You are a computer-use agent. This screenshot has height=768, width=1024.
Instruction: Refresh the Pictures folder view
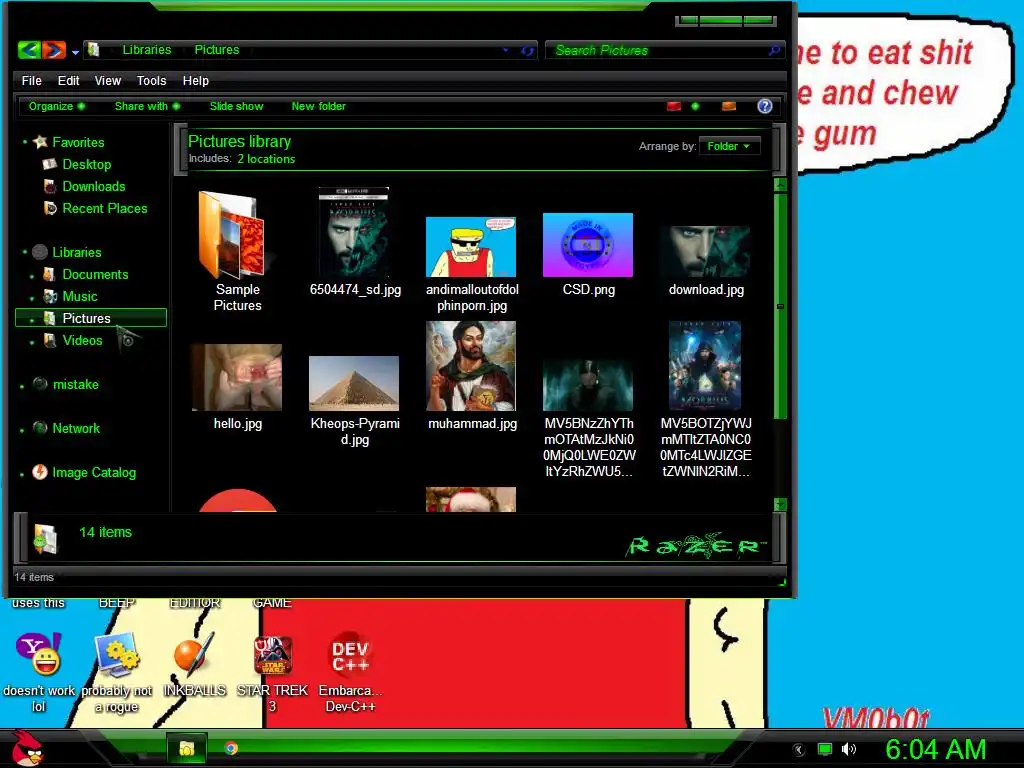coord(527,50)
